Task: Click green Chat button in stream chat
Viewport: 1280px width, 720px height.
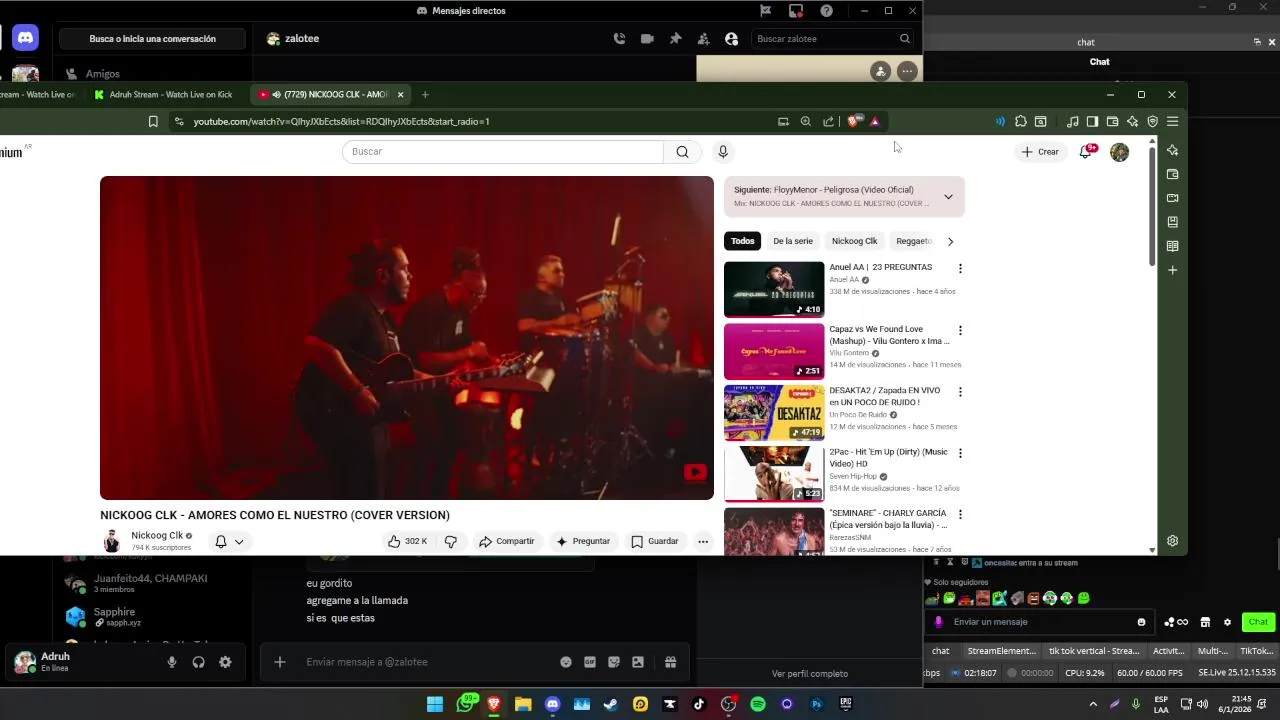Action: click(1258, 622)
